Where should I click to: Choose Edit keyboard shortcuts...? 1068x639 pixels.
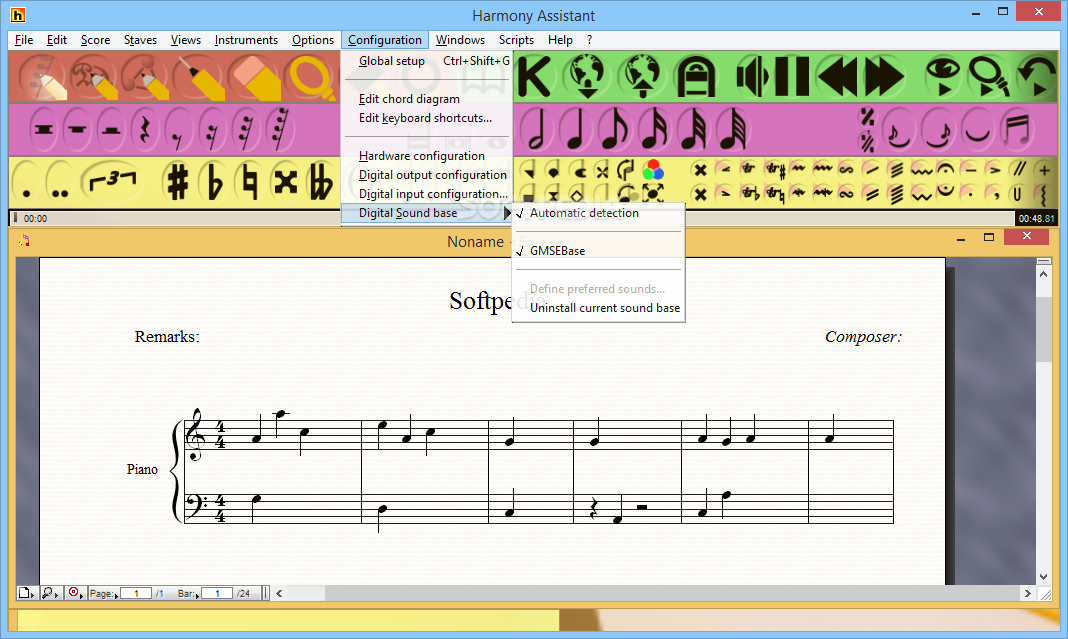click(427, 118)
